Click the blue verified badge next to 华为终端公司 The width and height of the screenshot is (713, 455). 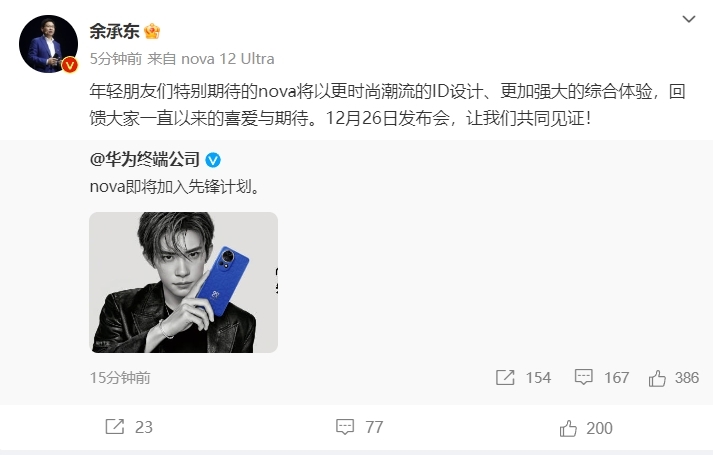pyautogui.click(x=213, y=160)
